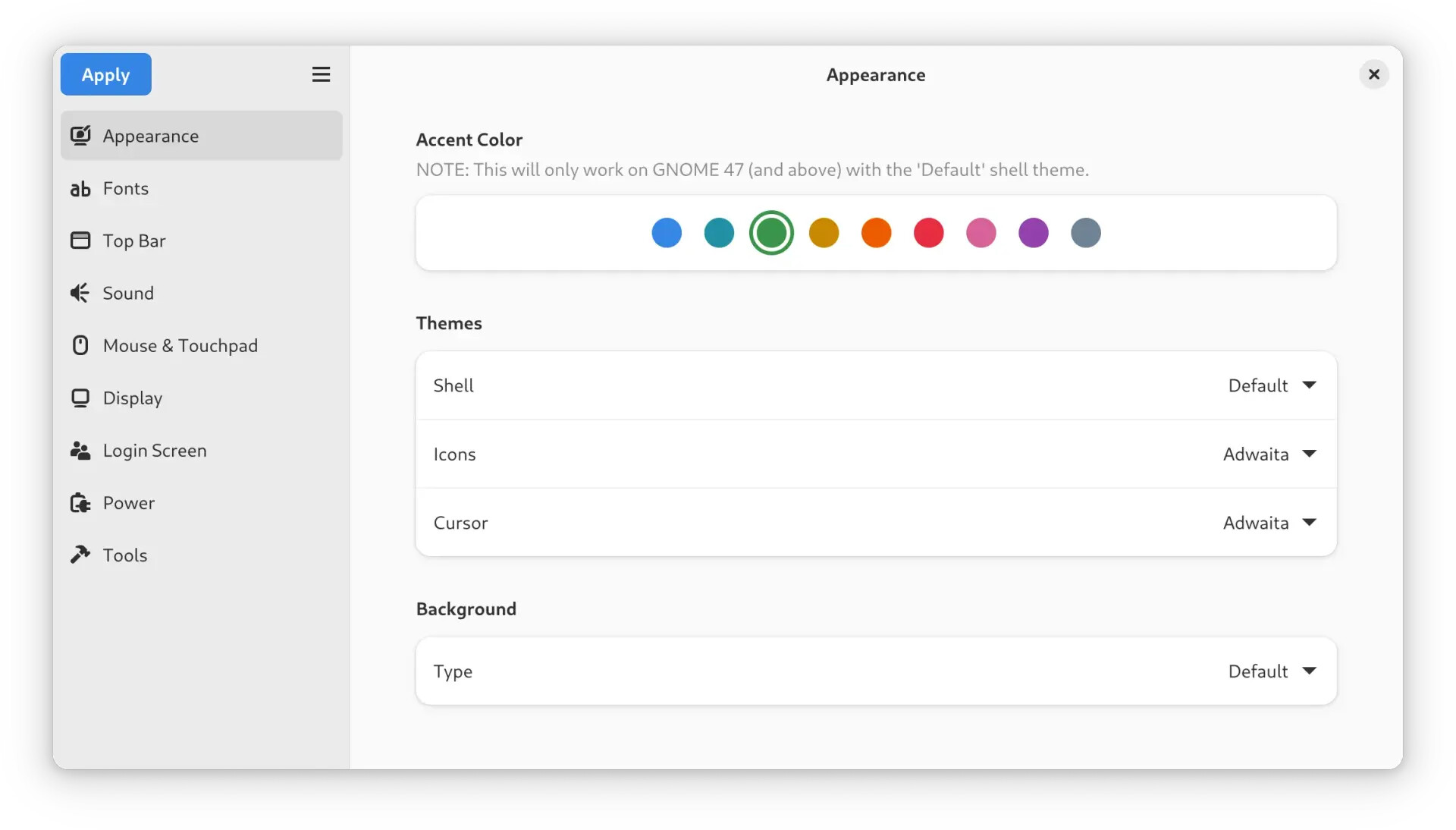Open the Icons theme dropdown

point(1269,454)
